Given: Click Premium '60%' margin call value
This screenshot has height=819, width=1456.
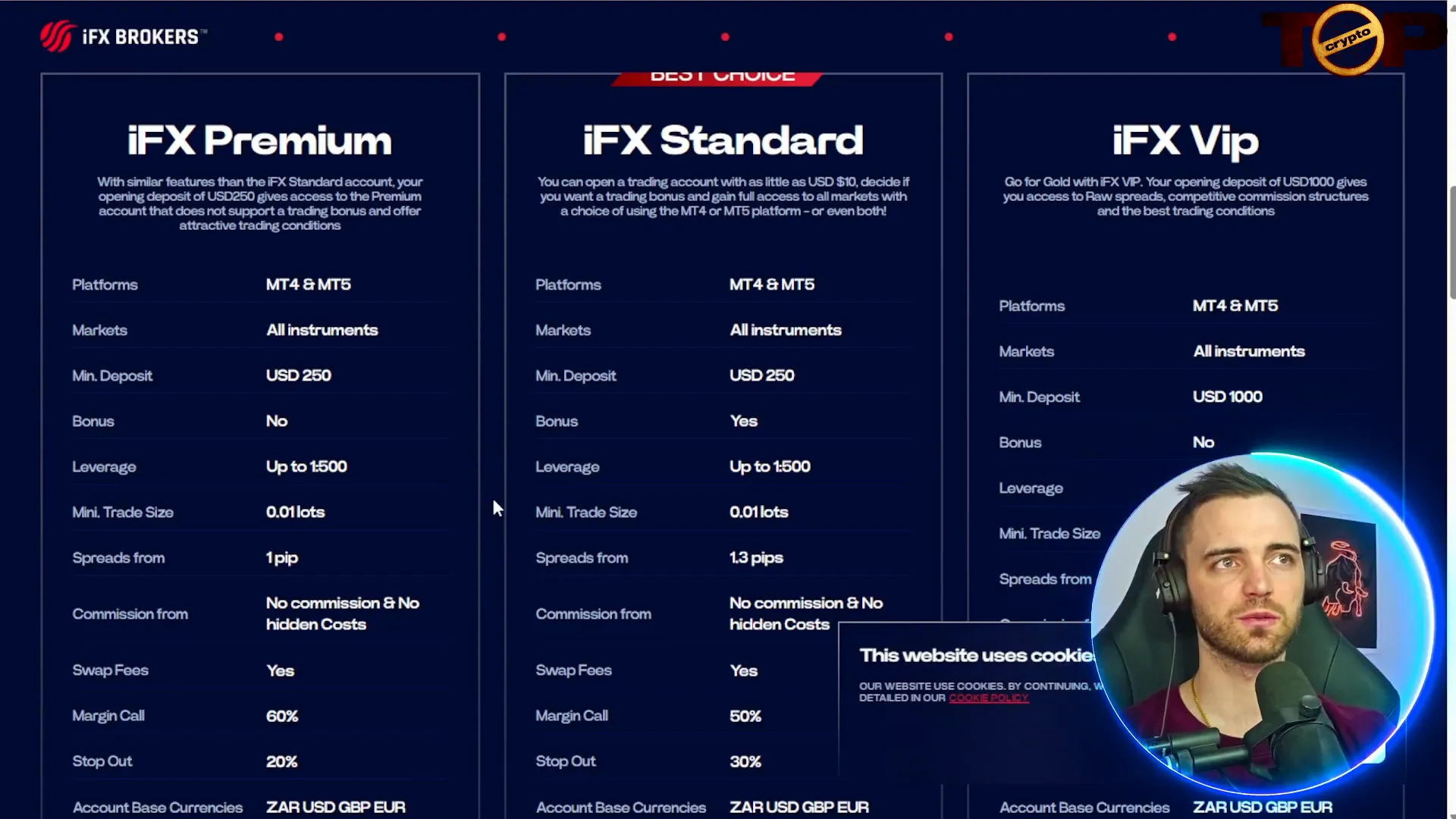Looking at the screenshot, I should [281, 716].
